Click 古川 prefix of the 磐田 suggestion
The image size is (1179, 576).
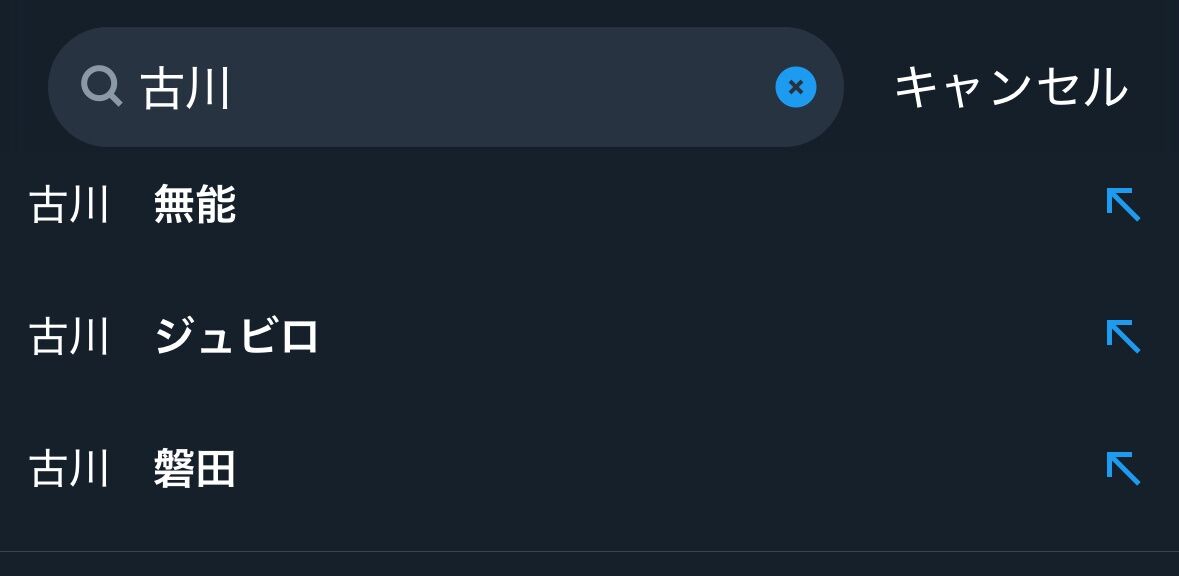(69, 469)
